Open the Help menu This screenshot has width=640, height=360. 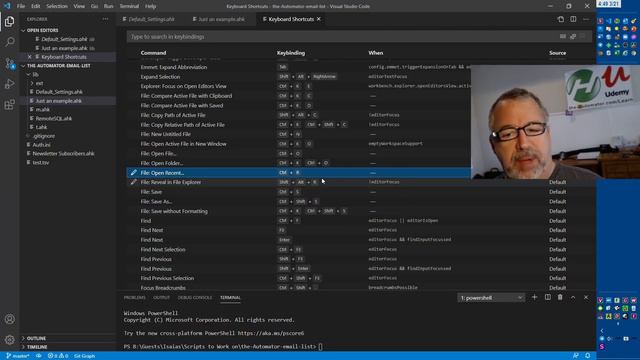[x=151, y=6]
